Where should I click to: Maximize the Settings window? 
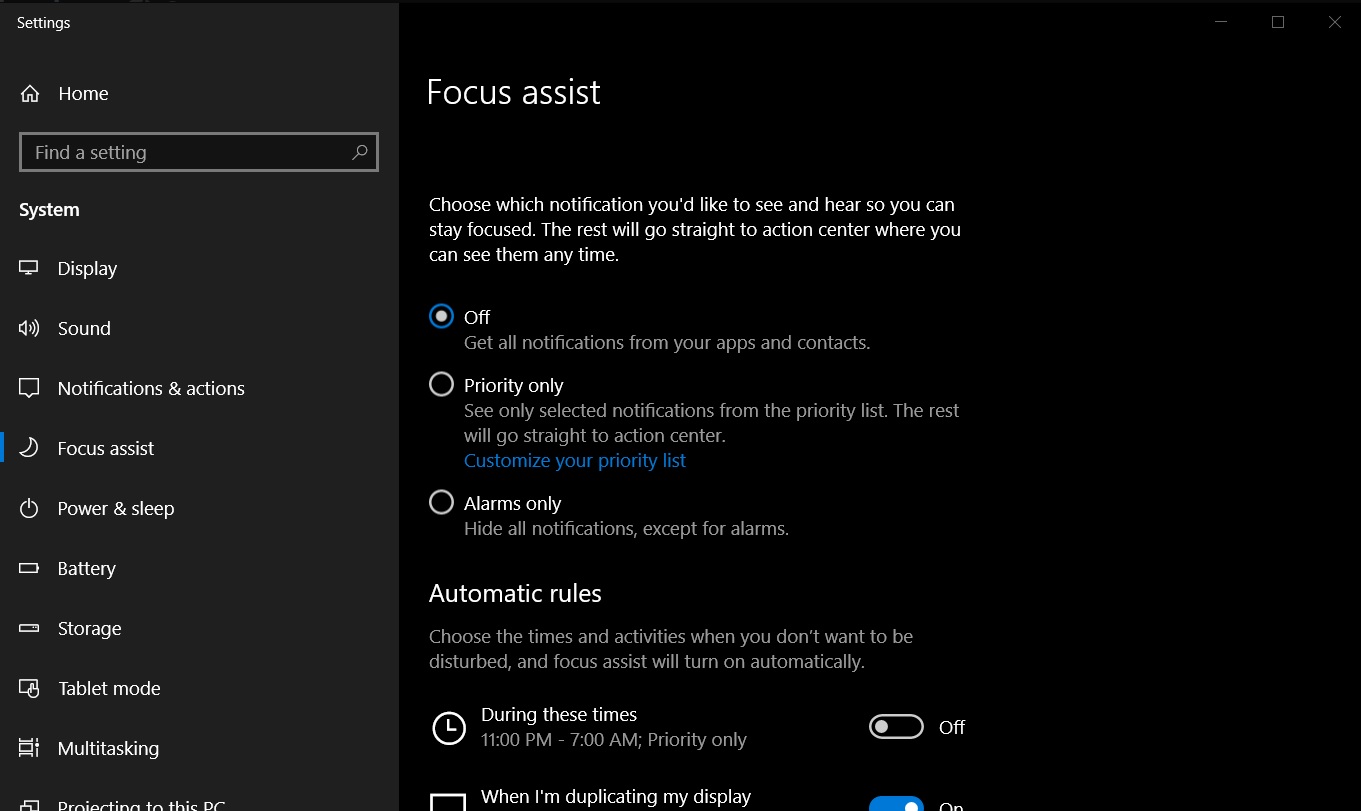point(1278,22)
